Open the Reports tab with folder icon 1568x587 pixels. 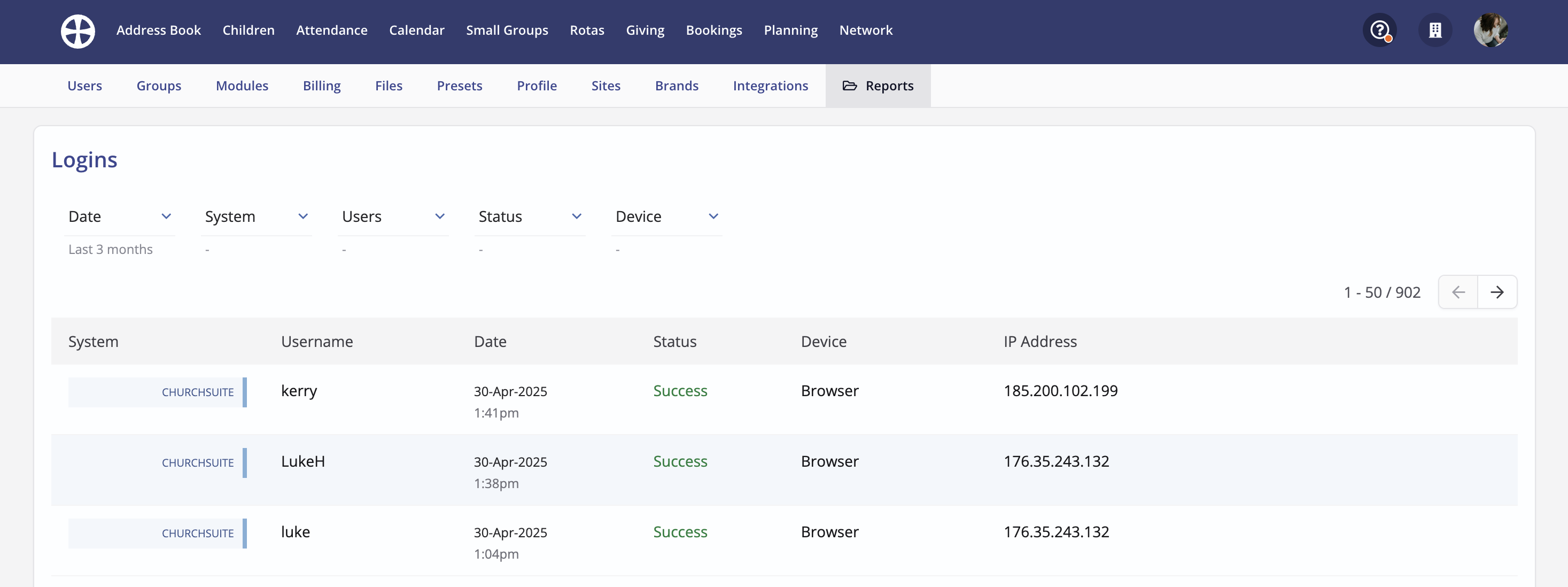click(878, 86)
